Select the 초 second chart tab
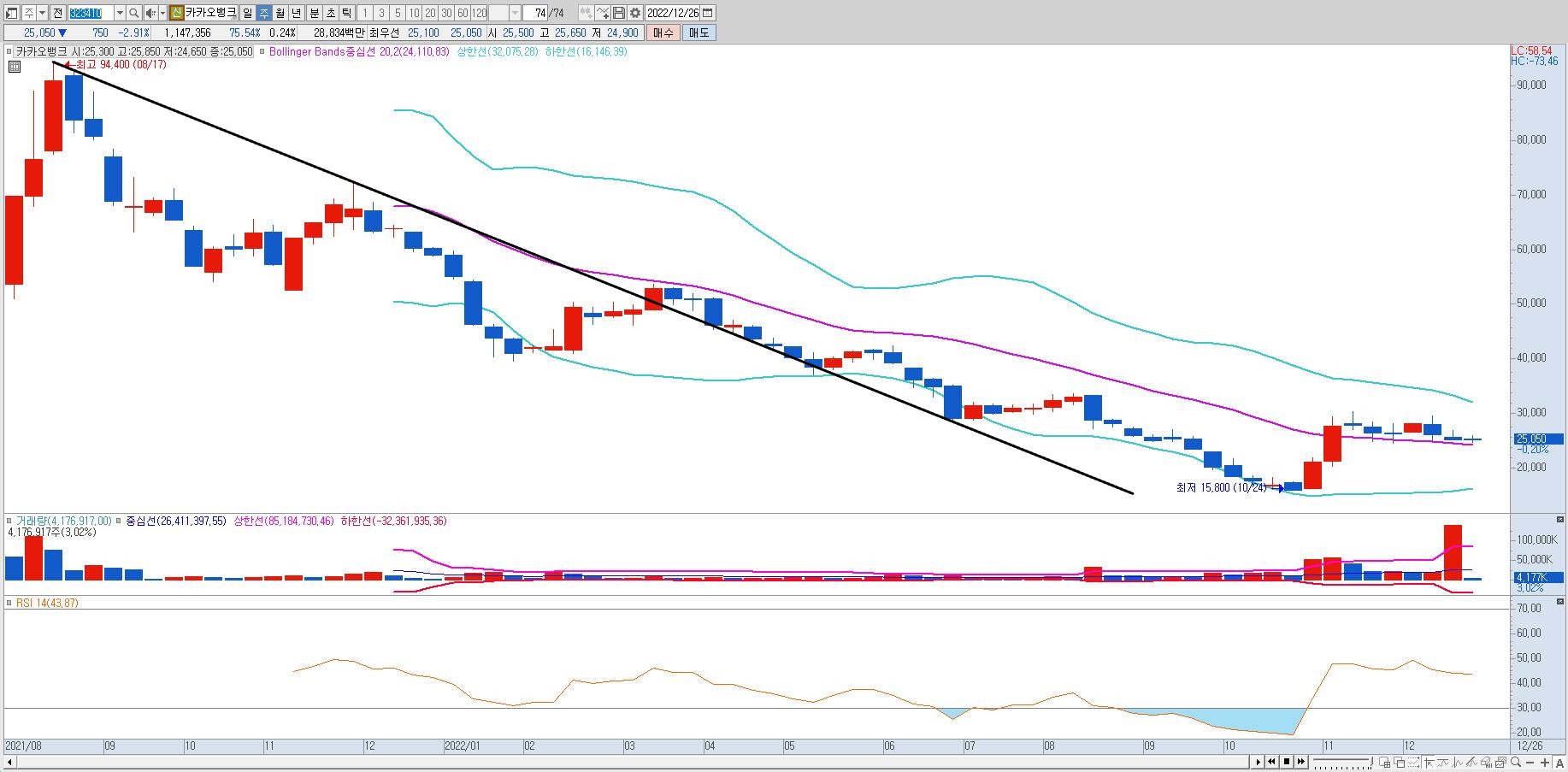The height and width of the screenshot is (772, 1568). [x=331, y=13]
